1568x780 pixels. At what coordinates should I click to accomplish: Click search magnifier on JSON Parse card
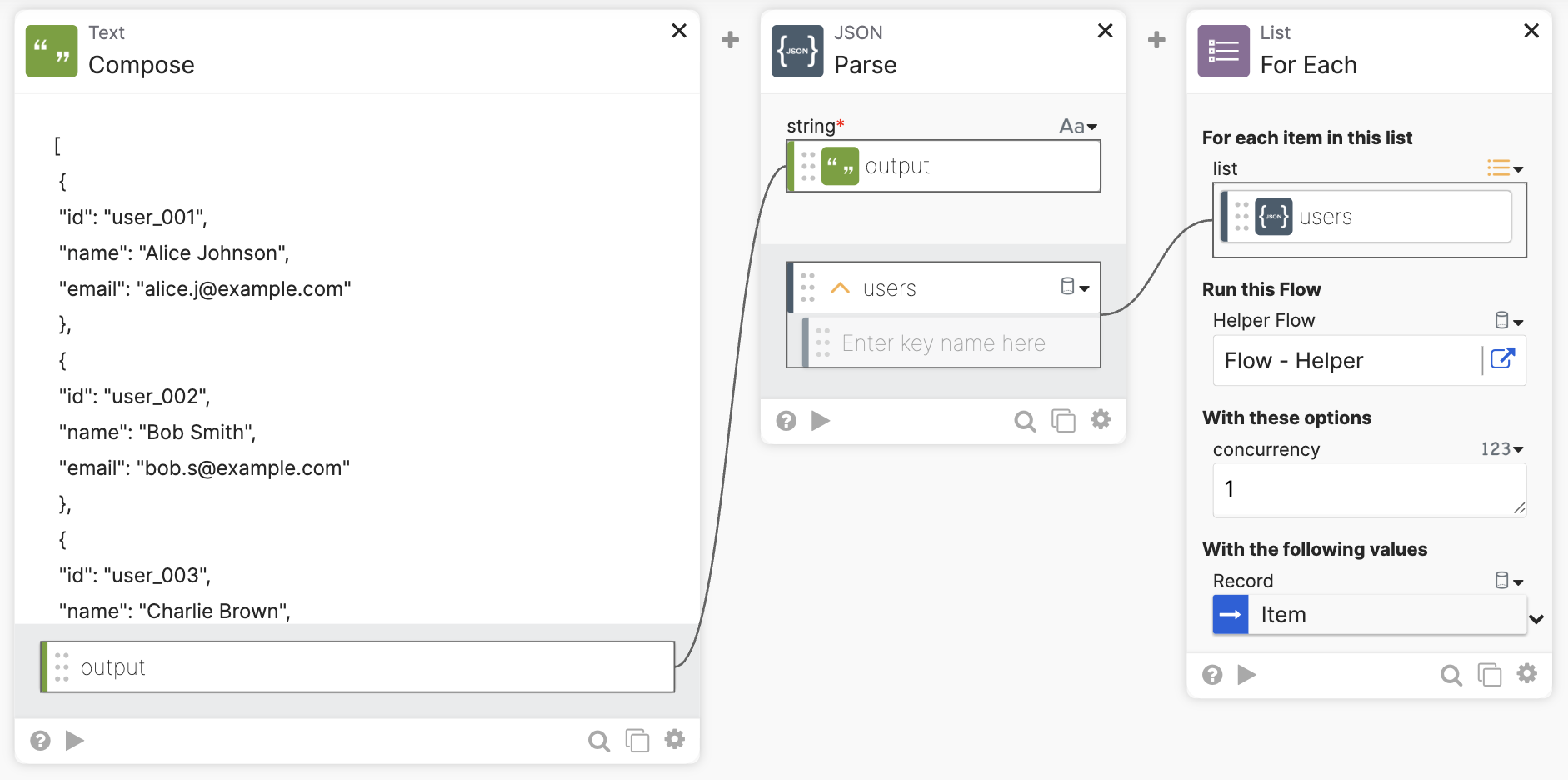tap(1025, 421)
